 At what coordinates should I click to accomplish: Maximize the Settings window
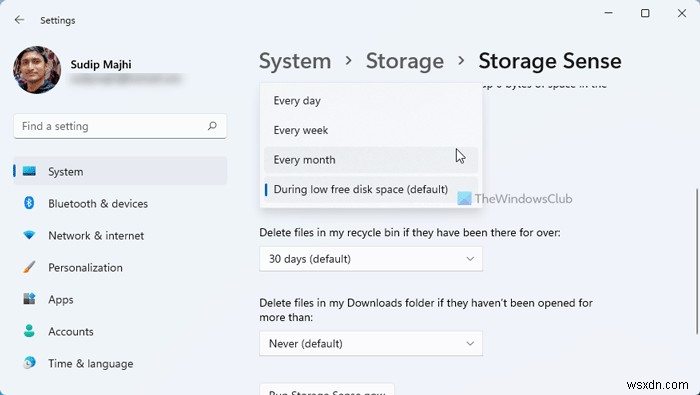click(645, 13)
